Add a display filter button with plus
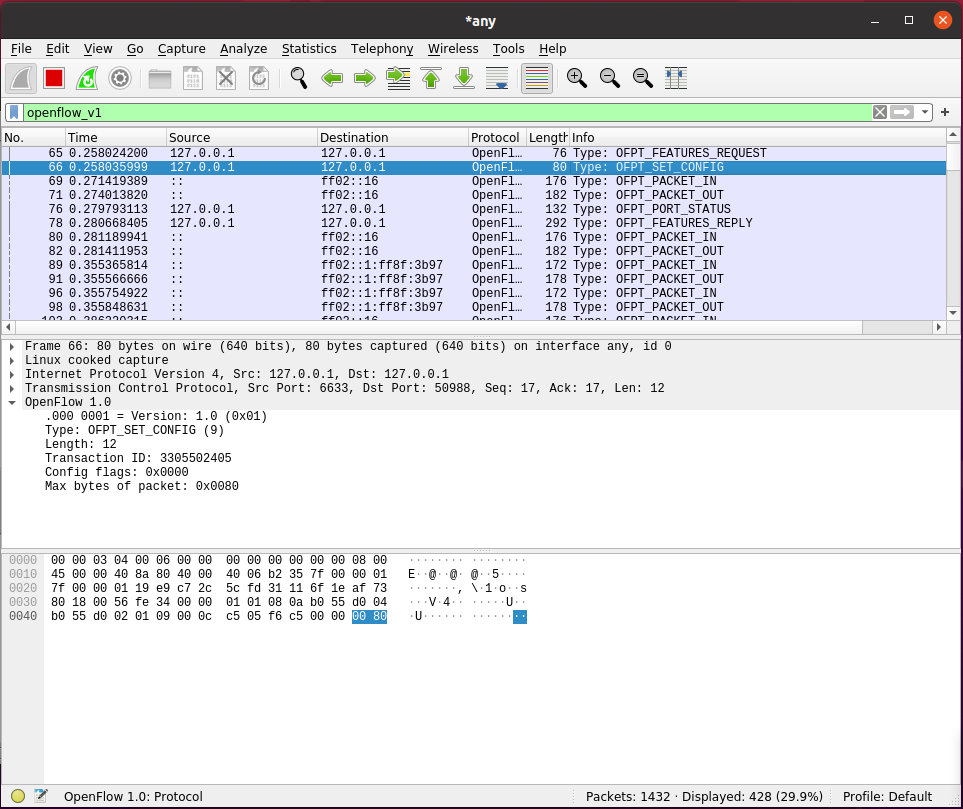Viewport: 963px width, 809px height. pos(945,112)
